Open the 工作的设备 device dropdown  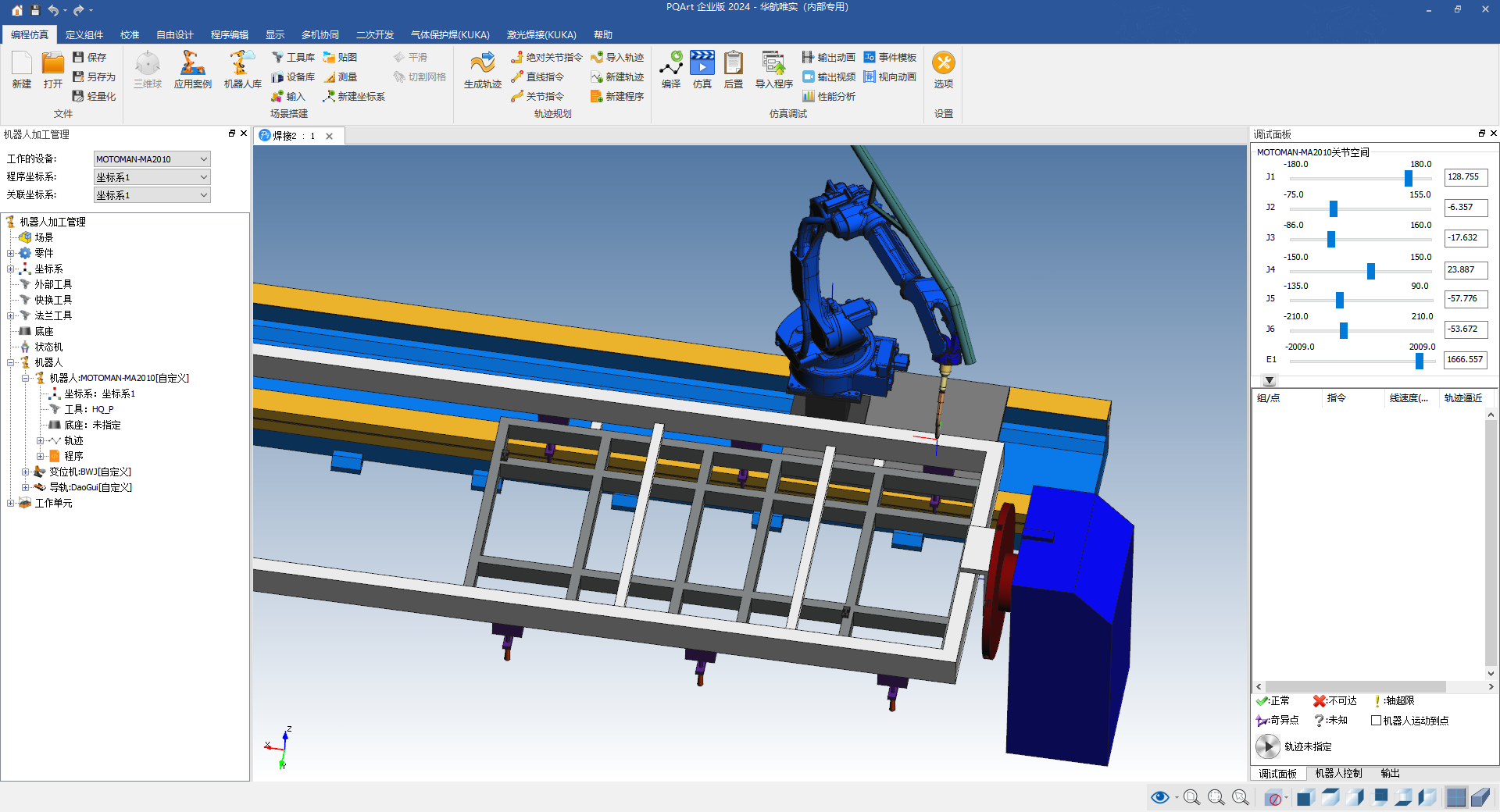pos(152,159)
